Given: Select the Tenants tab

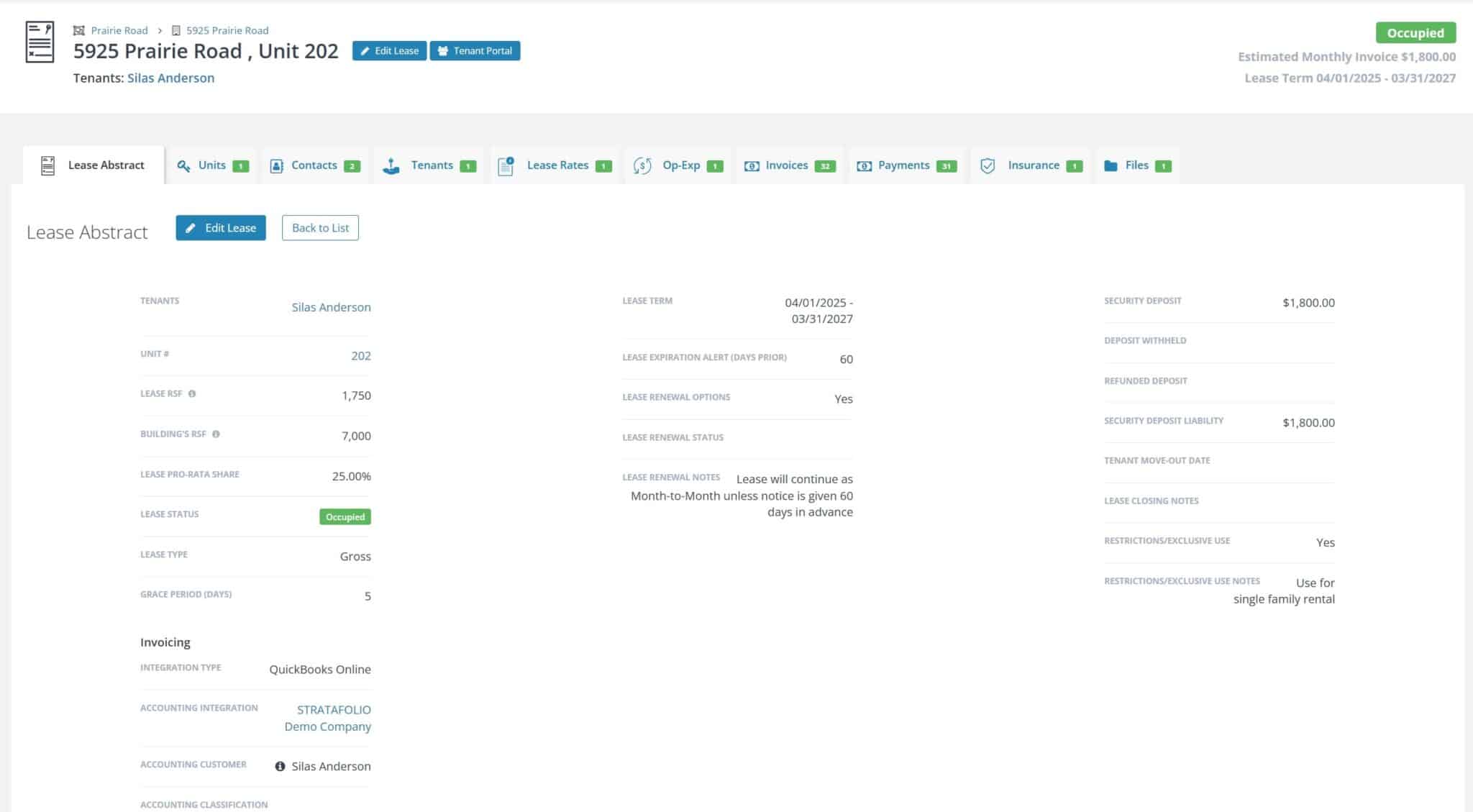Looking at the screenshot, I should pyautogui.click(x=432, y=165).
